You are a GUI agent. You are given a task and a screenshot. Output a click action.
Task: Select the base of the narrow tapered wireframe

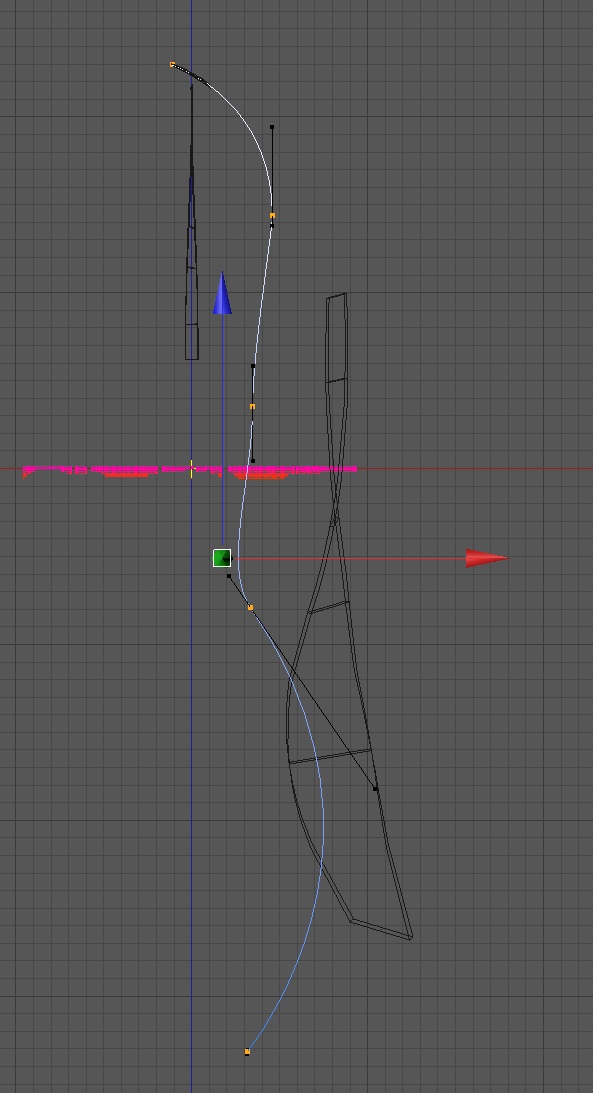(x=192, y=359)
